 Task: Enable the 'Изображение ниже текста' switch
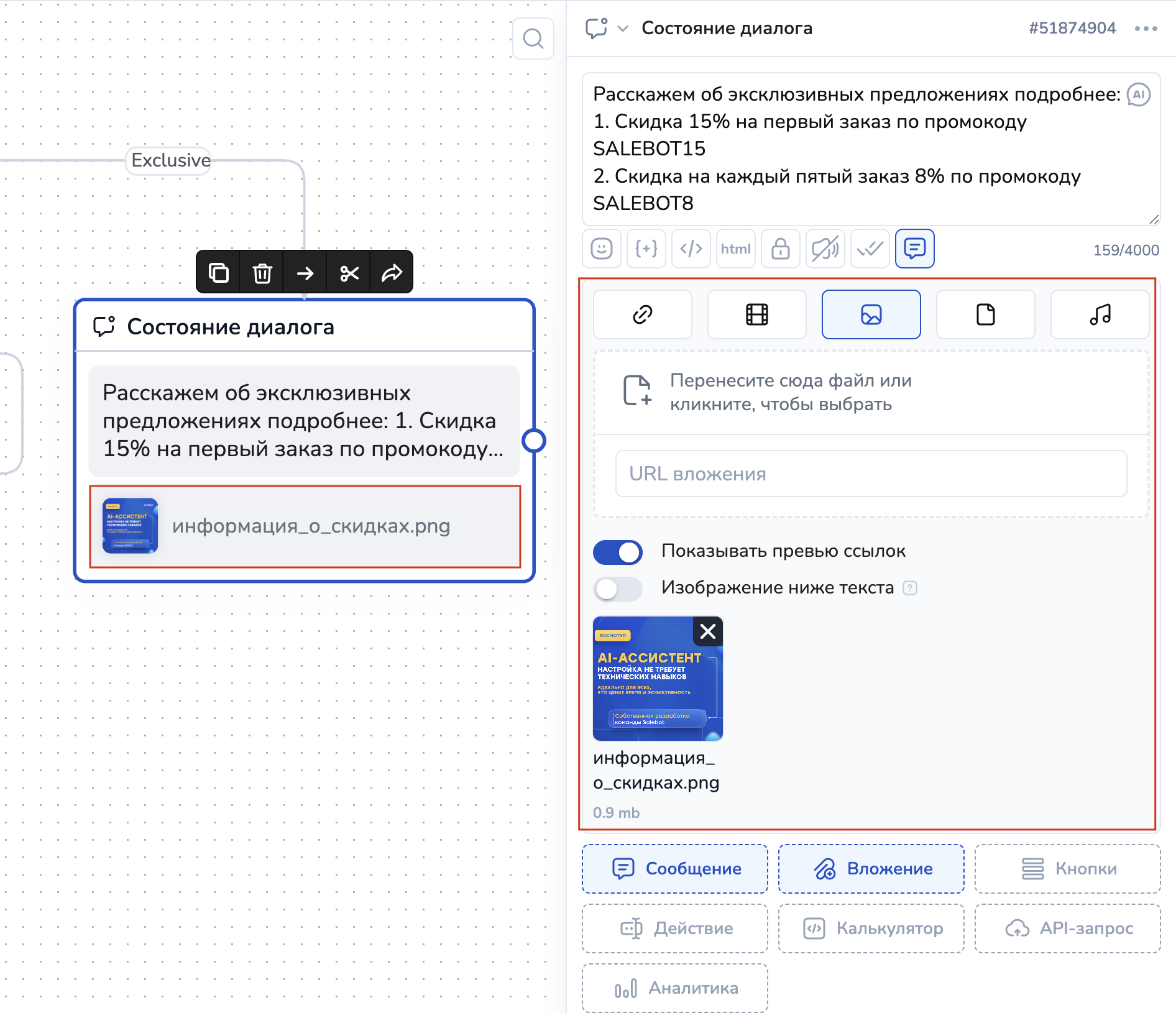618,588
